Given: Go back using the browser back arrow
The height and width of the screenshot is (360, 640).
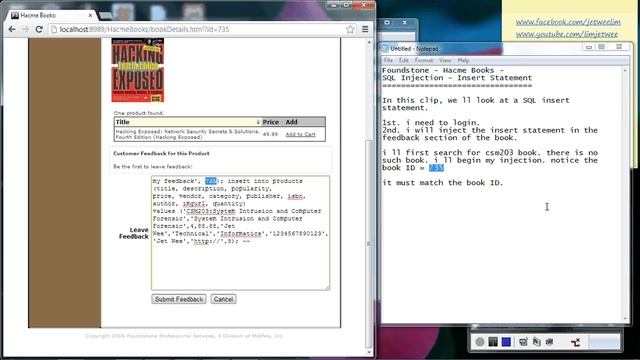Looking at the screenshot, I should point(12,29).
